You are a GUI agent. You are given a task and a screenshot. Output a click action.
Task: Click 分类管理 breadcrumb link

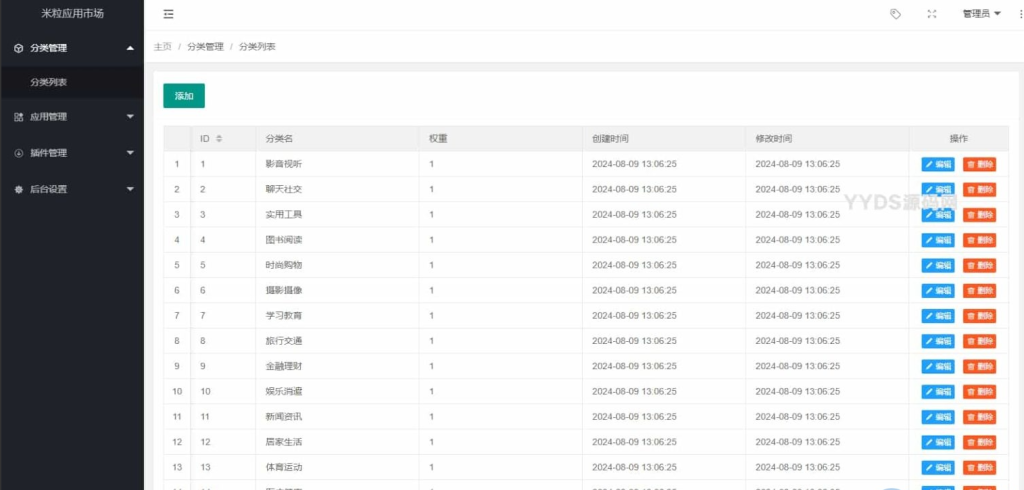click(x=205, y=47)
